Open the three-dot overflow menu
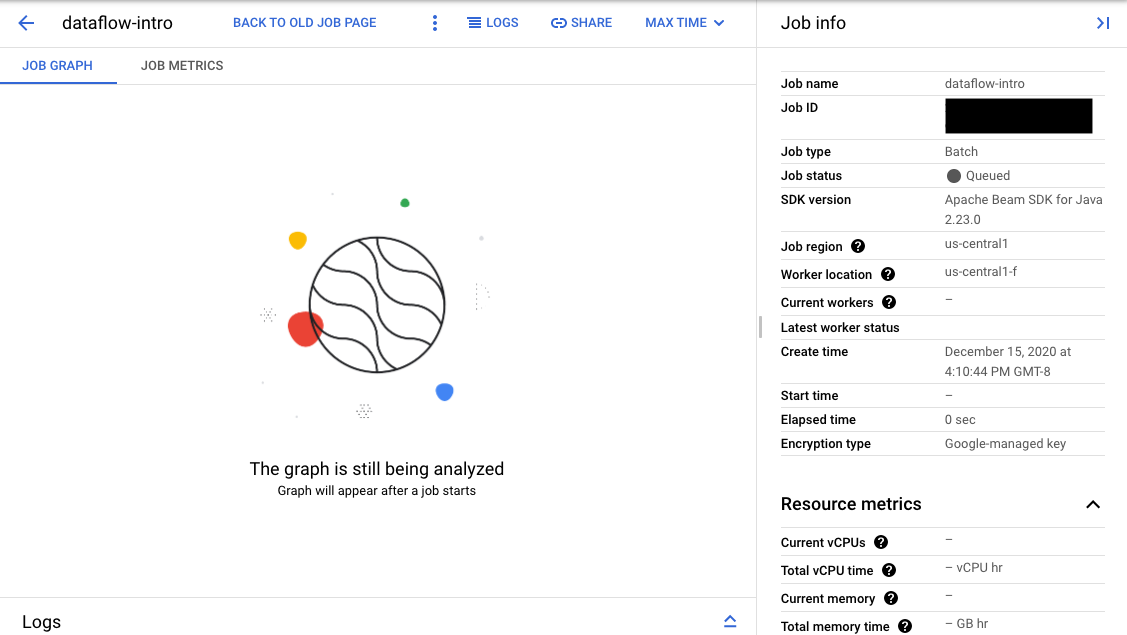The height and width of the screenshot is (635, 1127). click(434, 22)
